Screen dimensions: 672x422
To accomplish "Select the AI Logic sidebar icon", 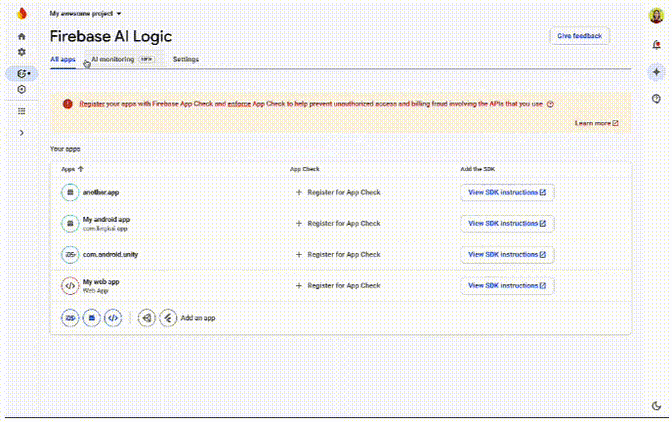I will 22,74.
